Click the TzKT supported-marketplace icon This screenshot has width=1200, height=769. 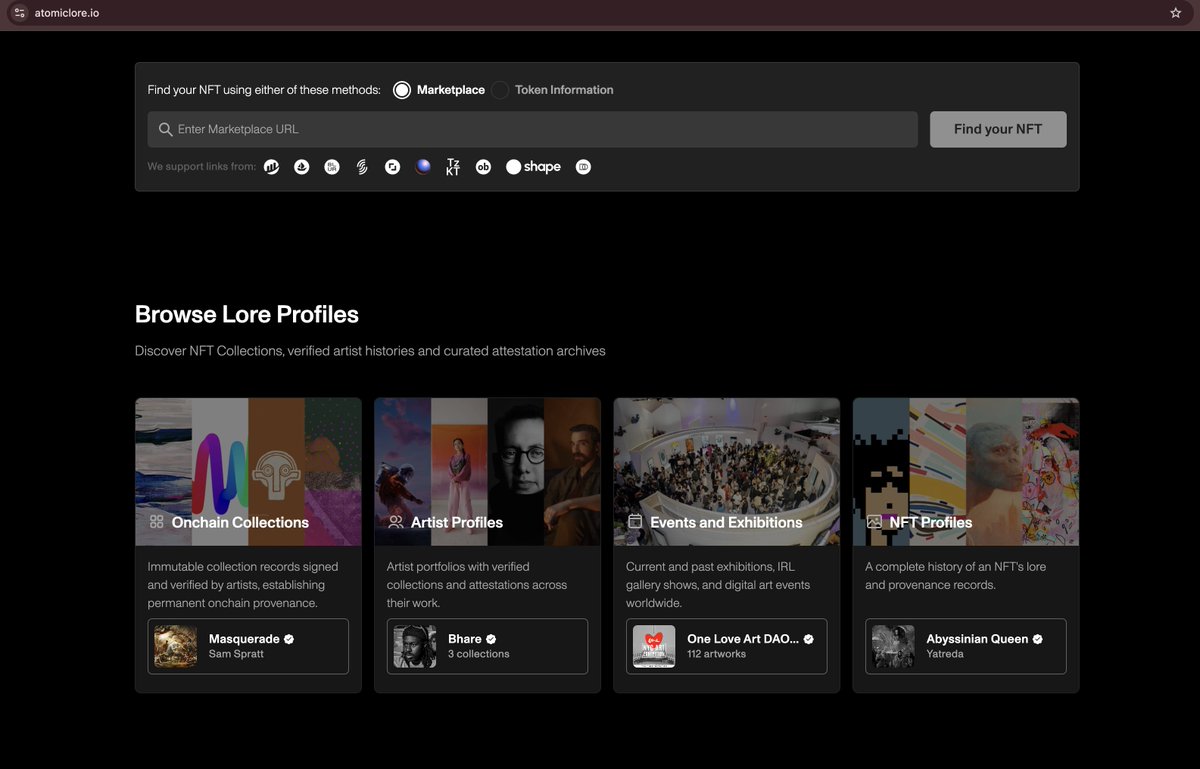click(x=453, y=166)
